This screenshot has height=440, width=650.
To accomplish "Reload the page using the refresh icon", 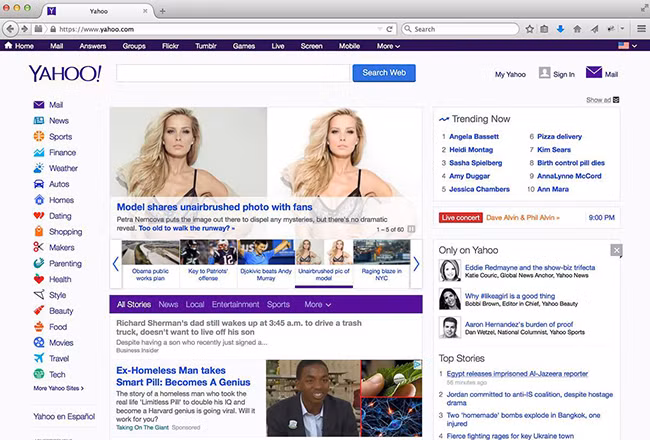I will point(389,29).
